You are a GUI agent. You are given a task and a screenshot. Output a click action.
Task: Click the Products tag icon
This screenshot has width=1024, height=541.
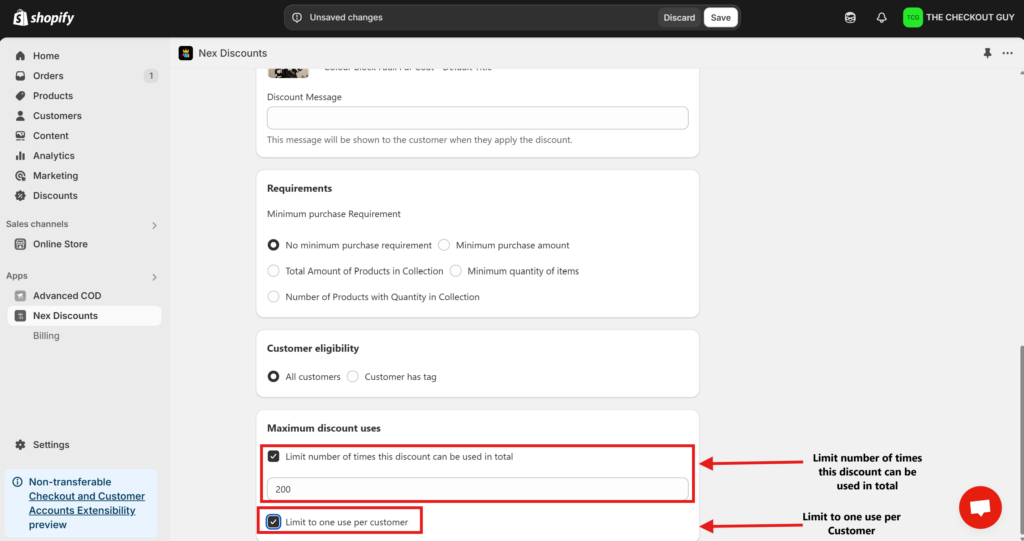pos(20,96)
